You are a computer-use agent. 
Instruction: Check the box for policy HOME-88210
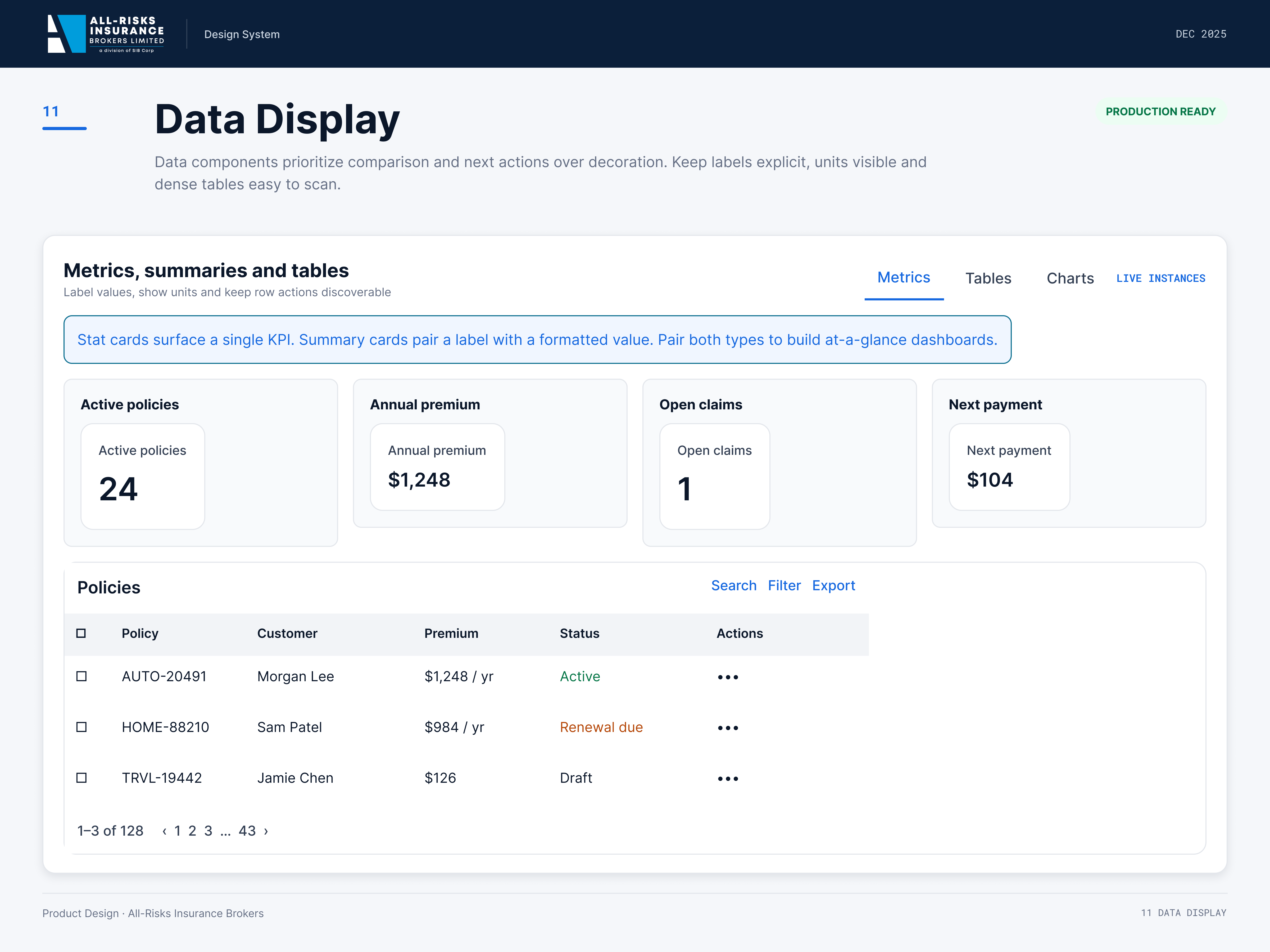tap(81, 727)
